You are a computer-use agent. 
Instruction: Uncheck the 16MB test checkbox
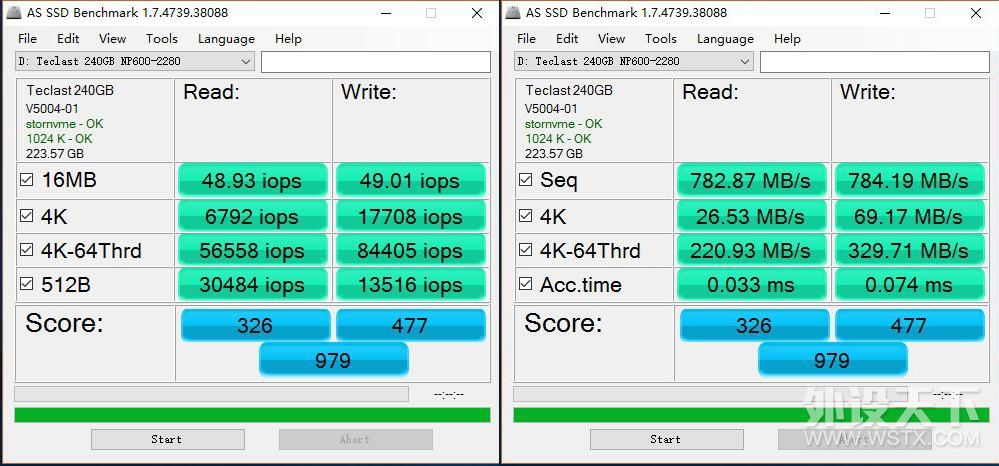pyautogui.click(x=27, y=181)
